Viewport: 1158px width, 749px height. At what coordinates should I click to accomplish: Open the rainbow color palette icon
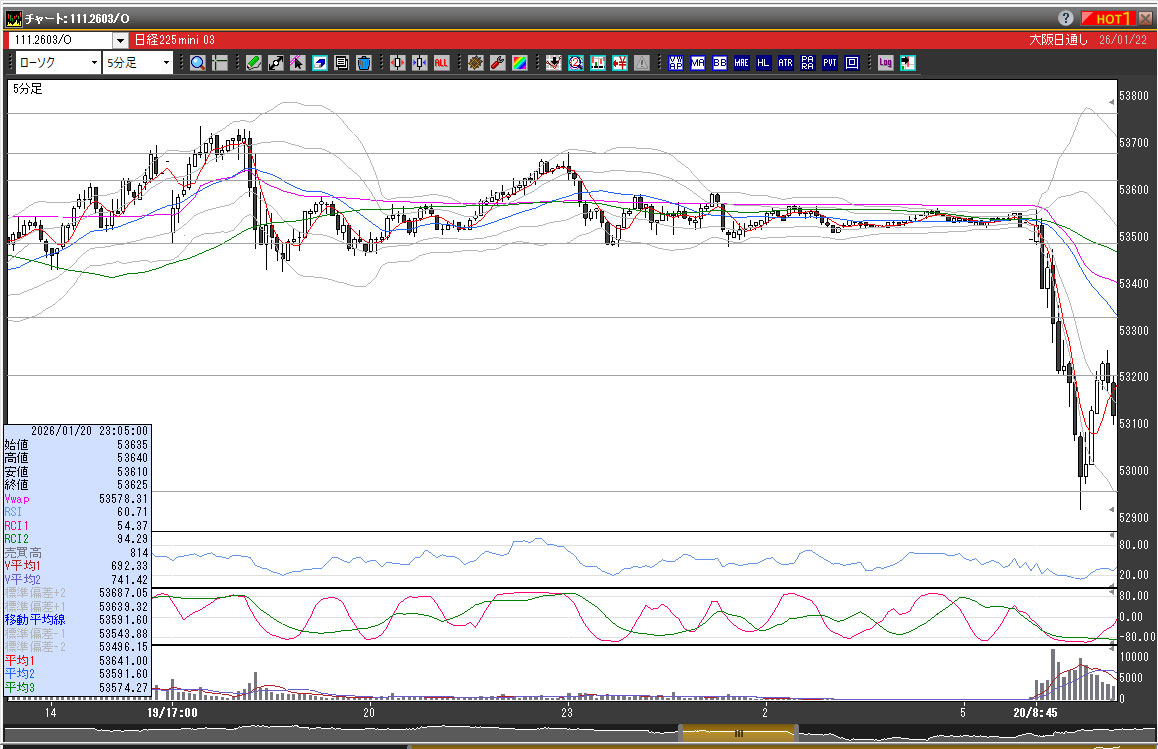pyautogui.click(x=519, y=62)
